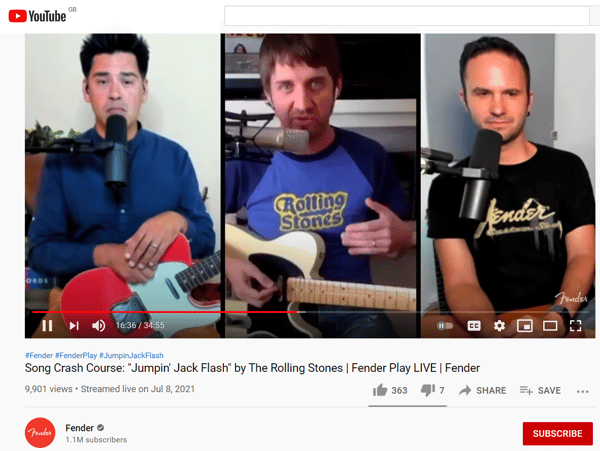Dislike the video with thumbs down
The image size is (600, 451).
[x=433, y=390]
